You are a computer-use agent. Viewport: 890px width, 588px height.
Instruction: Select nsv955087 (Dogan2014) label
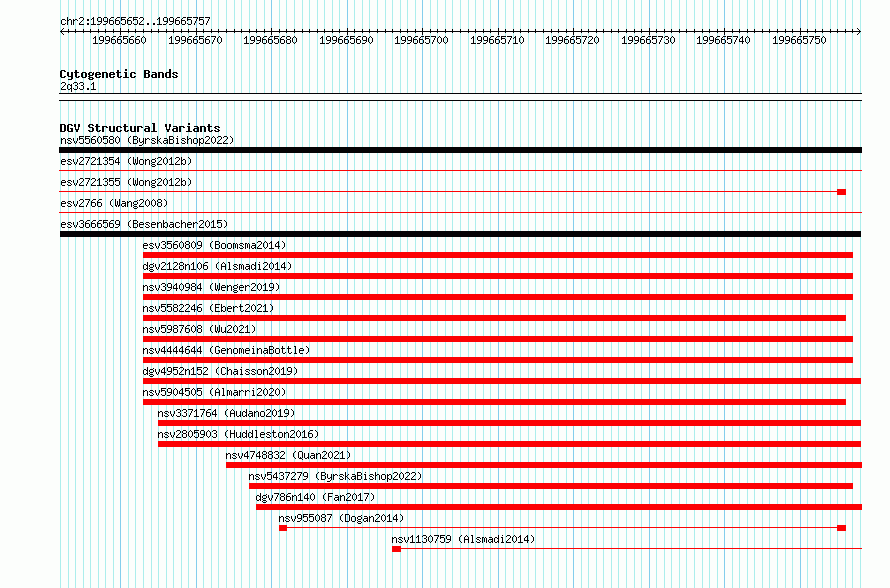[x=341, y=518]
